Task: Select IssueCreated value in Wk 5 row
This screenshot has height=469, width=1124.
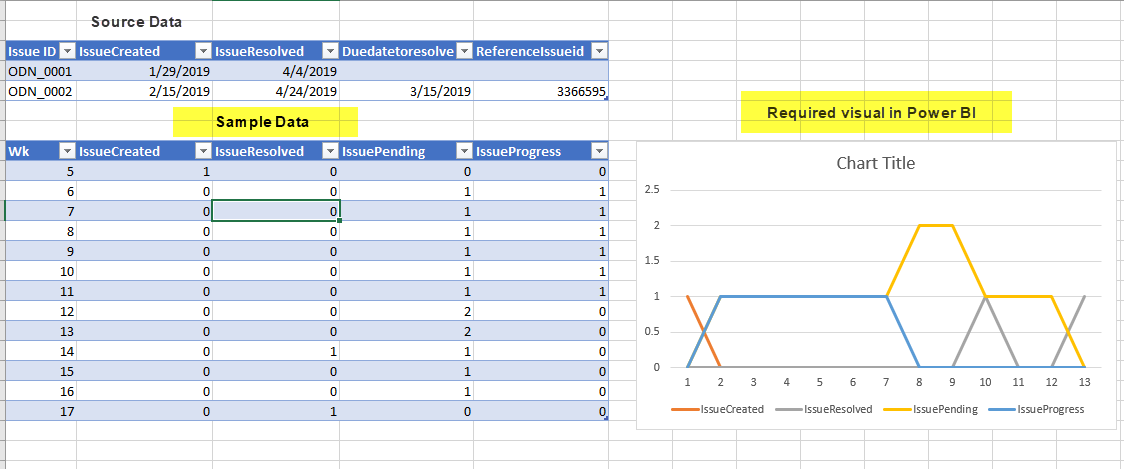Action: (144, 171)
